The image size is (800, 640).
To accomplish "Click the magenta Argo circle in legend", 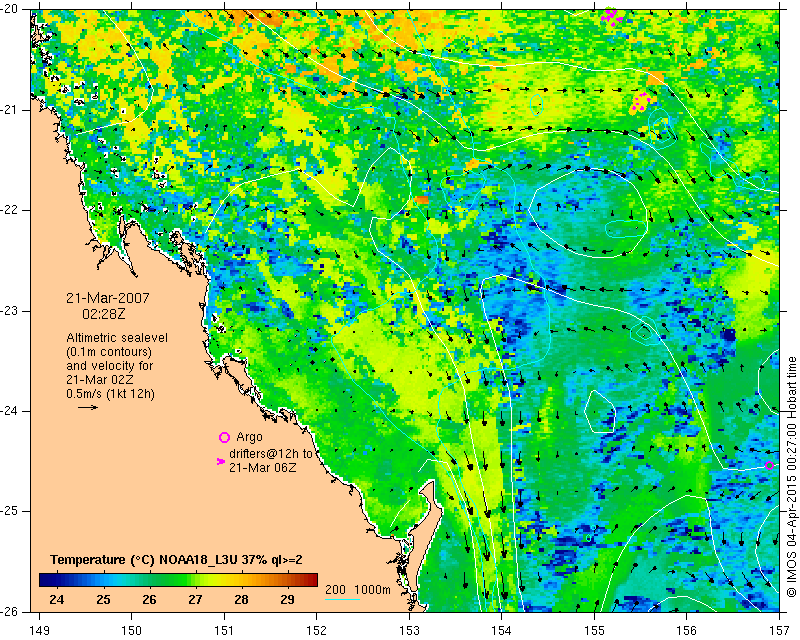I will (x=224, y=437).
